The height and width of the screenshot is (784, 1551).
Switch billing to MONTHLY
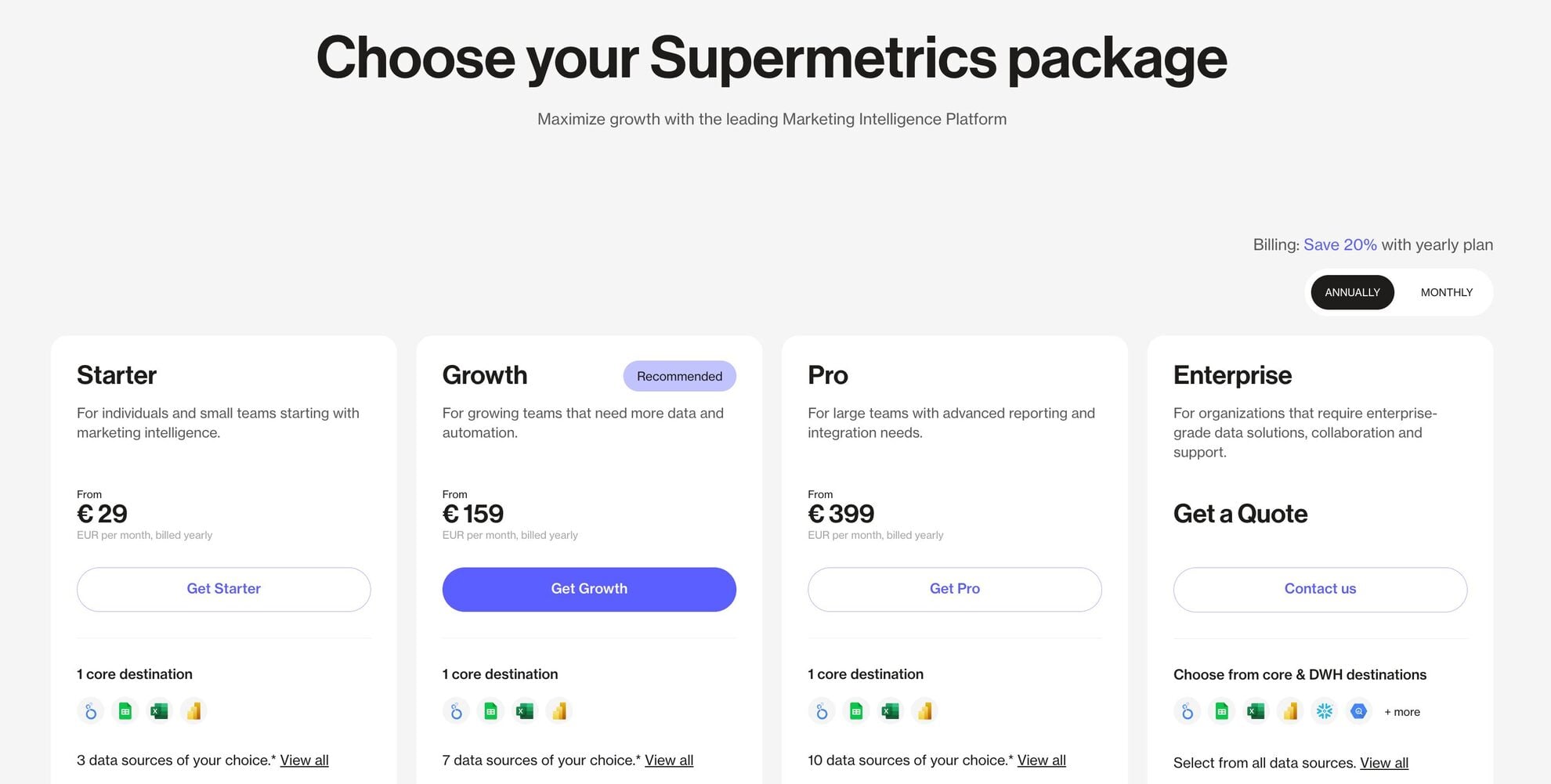(1446, 292)
